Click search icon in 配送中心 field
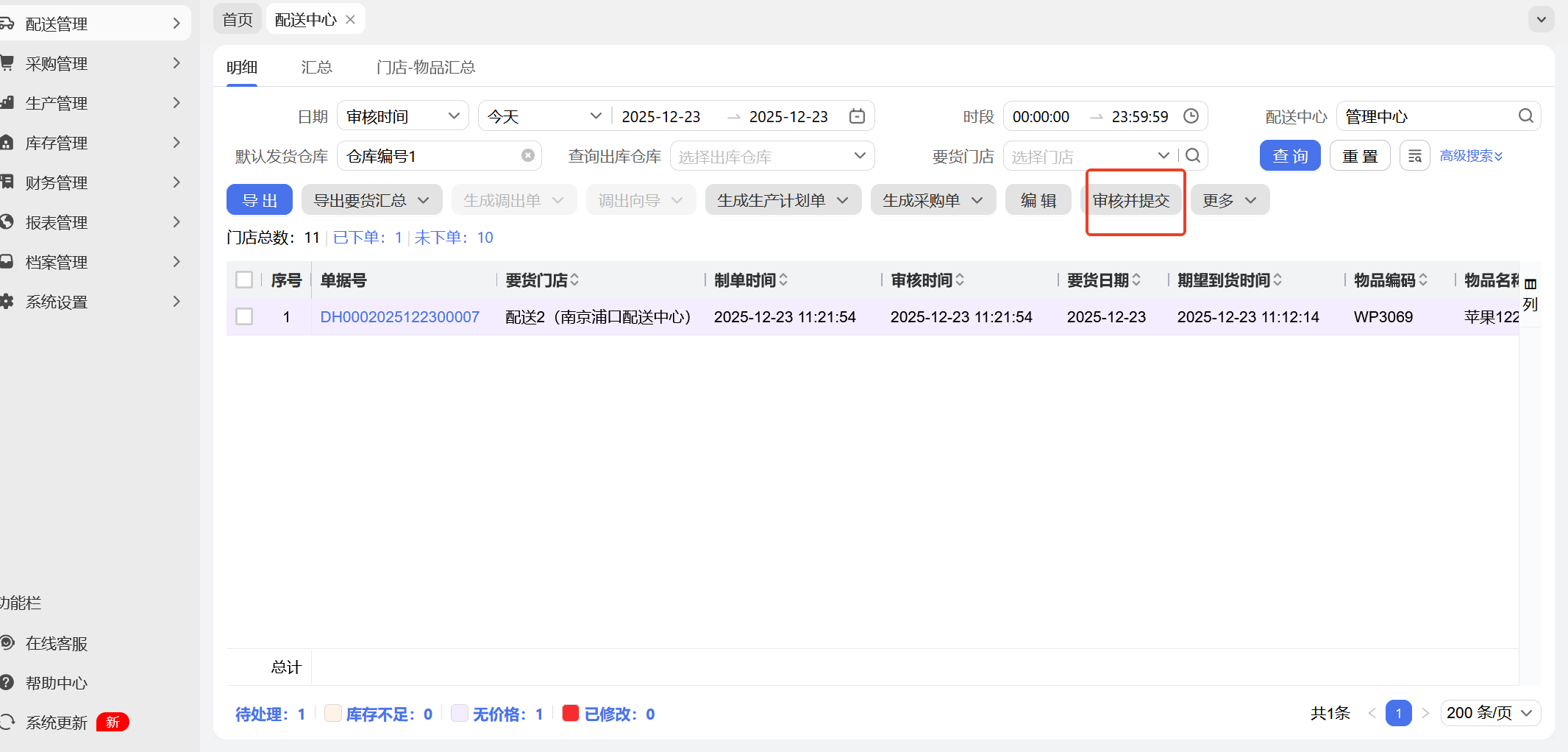Screen dimensions: 1568x752 coord(1526,116)
